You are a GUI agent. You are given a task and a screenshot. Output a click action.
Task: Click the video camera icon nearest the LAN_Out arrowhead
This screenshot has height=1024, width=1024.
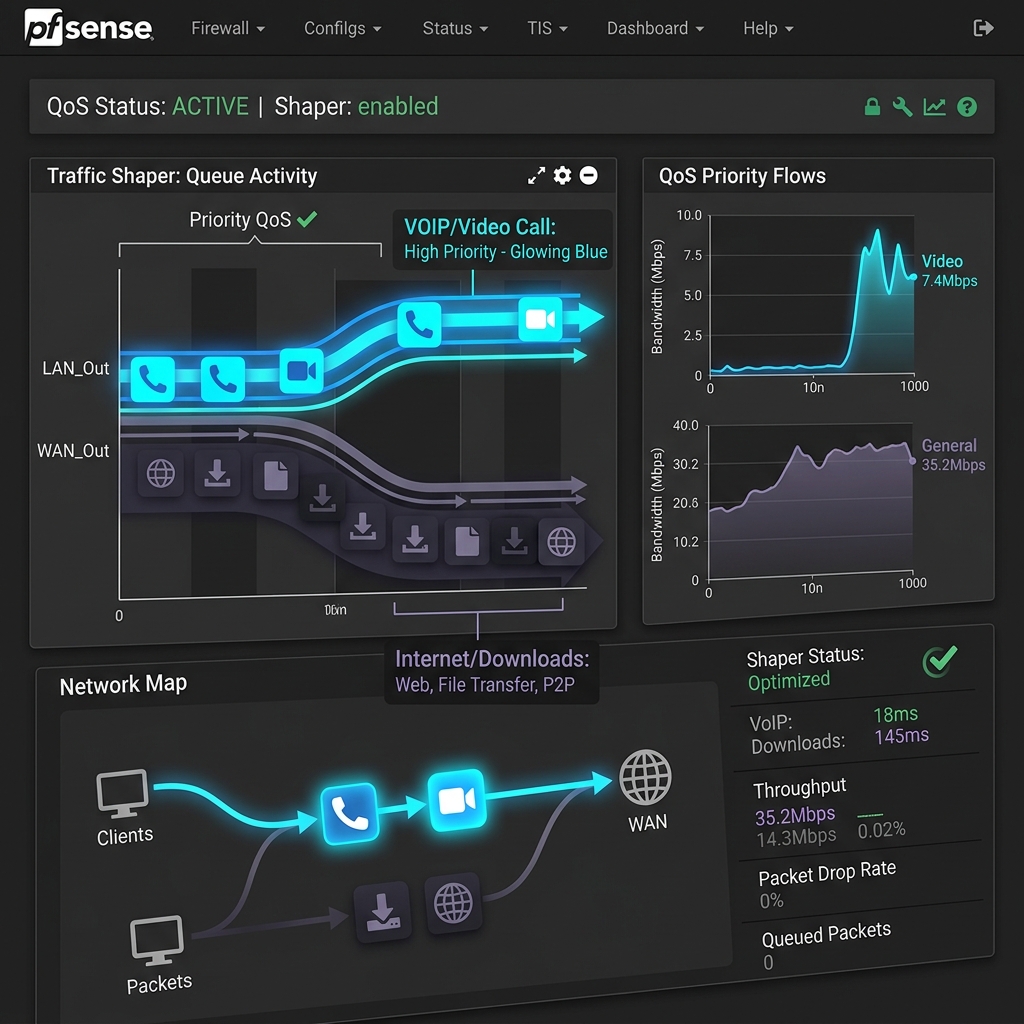click(x=540, y=319)
